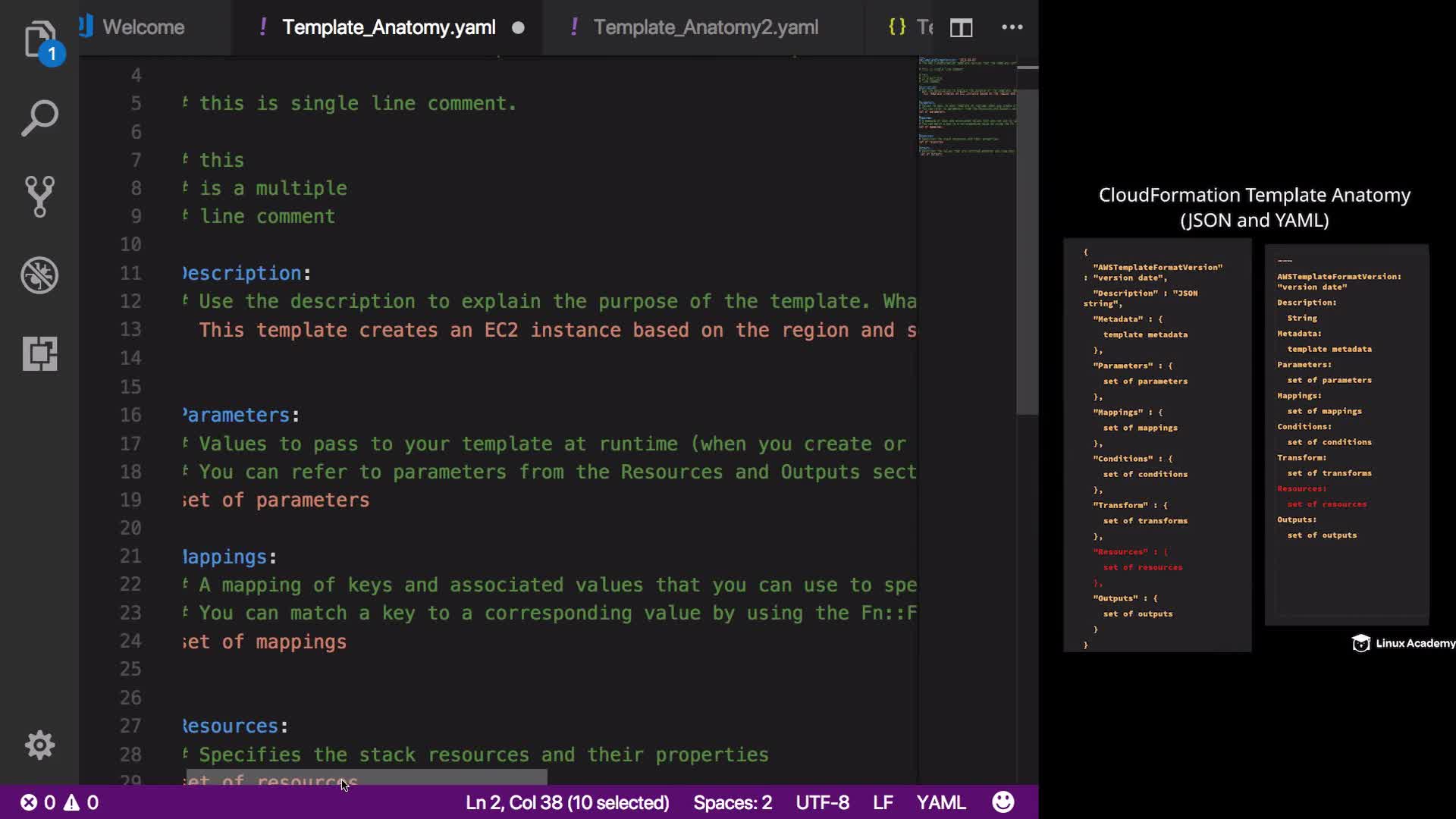1456x819 pixels.
Task: Open the Search panel icon
Action: 39,118
